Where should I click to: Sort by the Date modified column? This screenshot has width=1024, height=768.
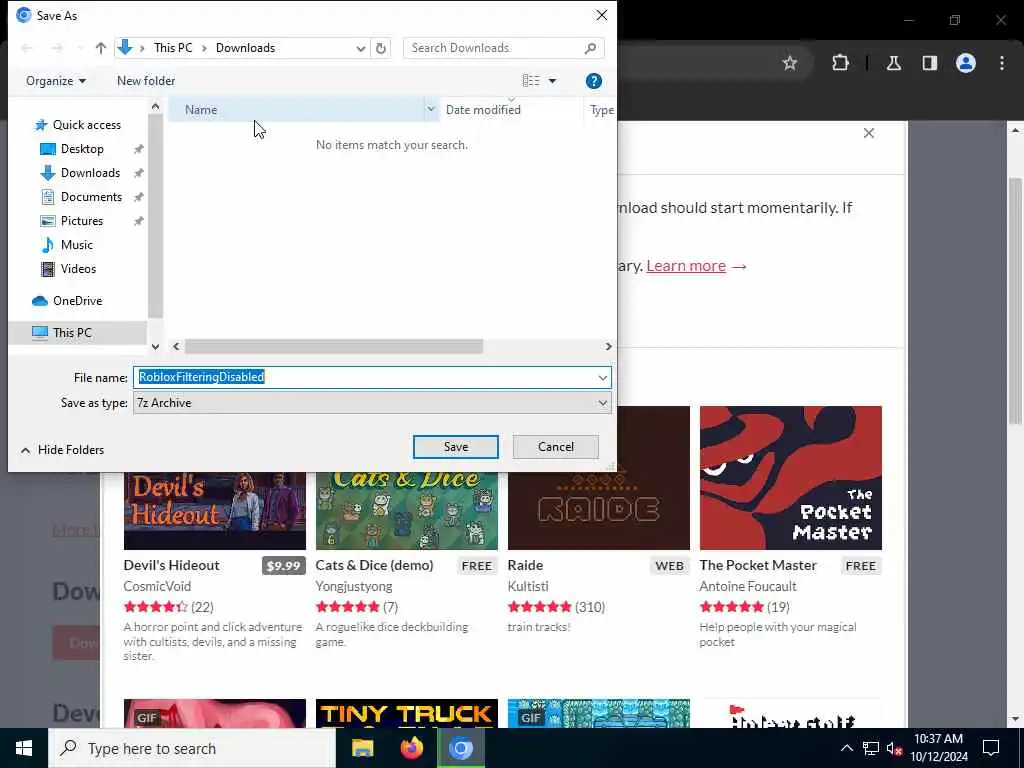(x=511, y=110)
